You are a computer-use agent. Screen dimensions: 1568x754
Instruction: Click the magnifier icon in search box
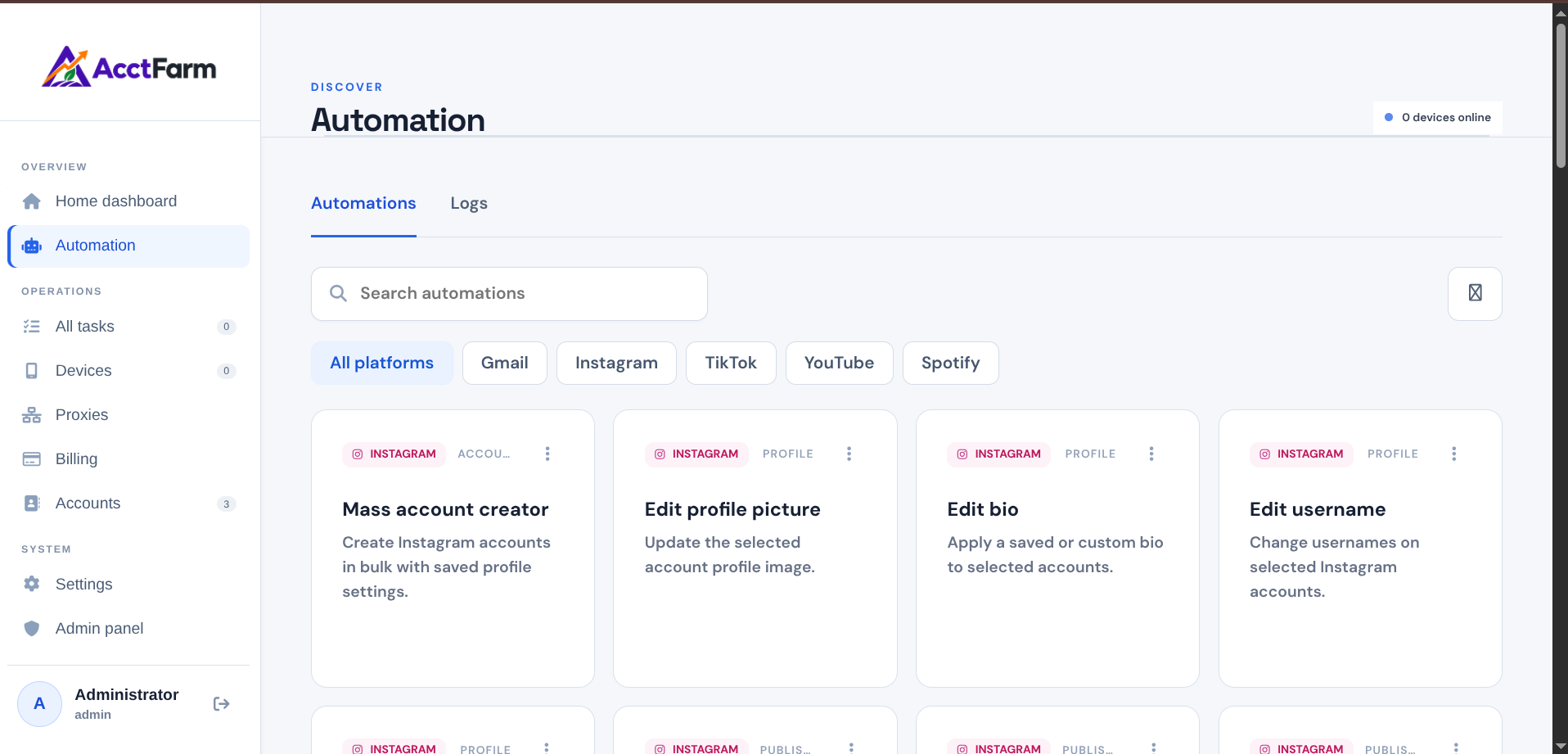[338, 293]
